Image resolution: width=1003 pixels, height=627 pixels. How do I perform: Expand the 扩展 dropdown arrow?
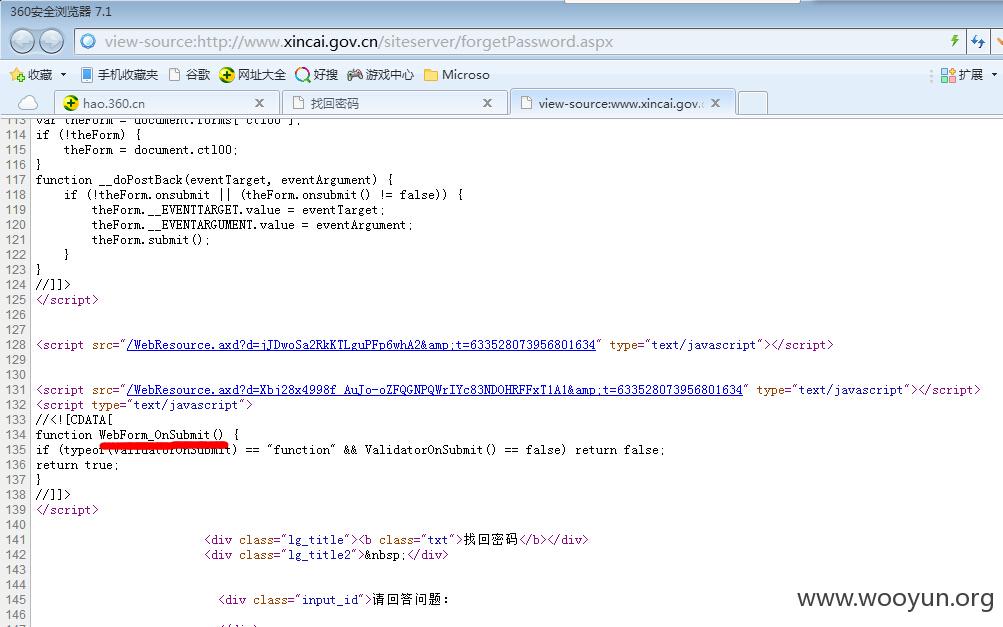pos(994,75)
